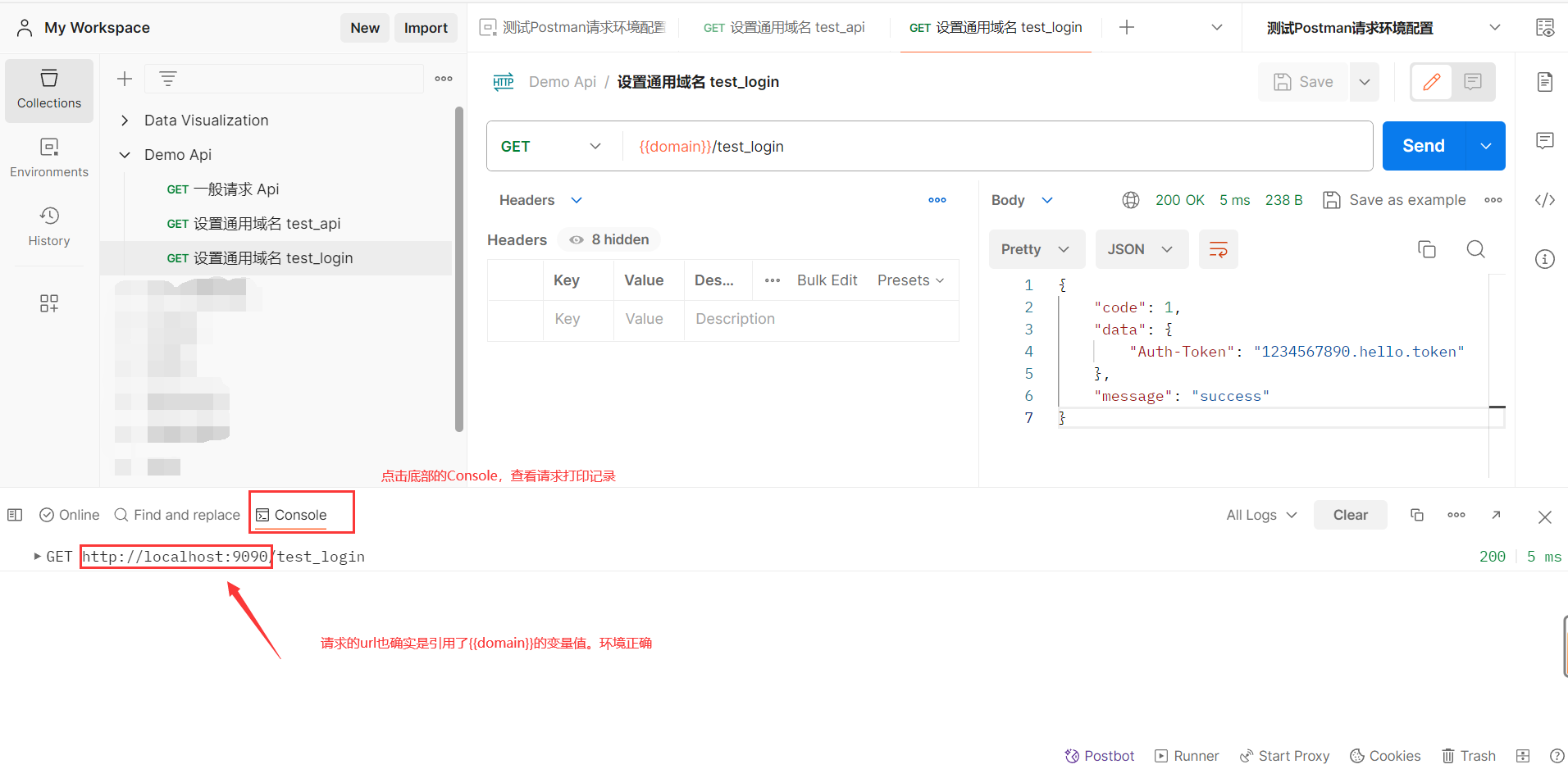Click the plus icon to create collection
Image resolution: width=1568 pixels, height=769 pixels.
click(x=125, y=79)
